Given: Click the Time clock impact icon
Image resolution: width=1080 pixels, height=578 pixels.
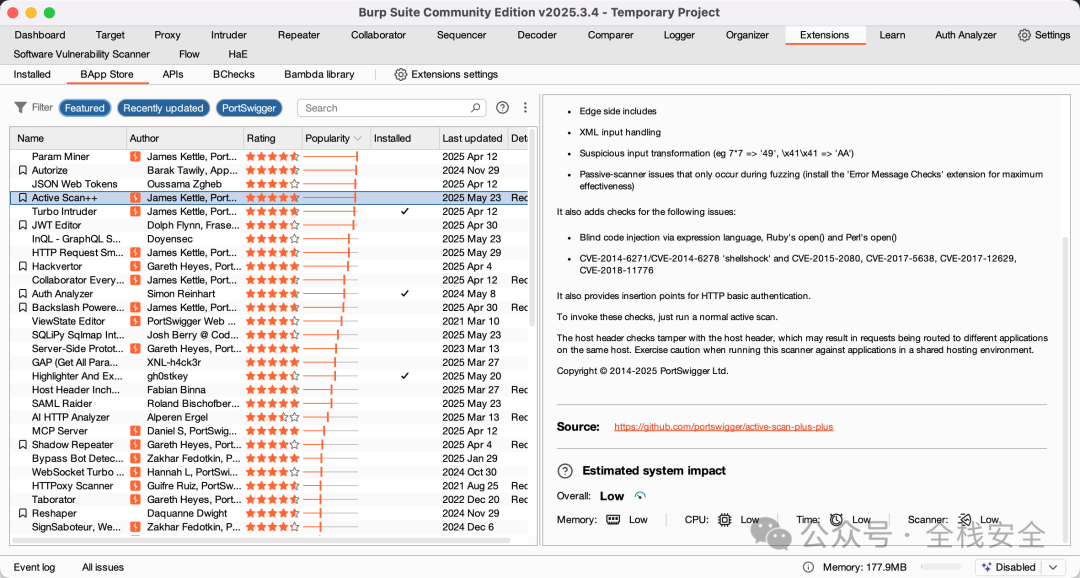Looking at the screenshot, I should click(x=836, y=519).
